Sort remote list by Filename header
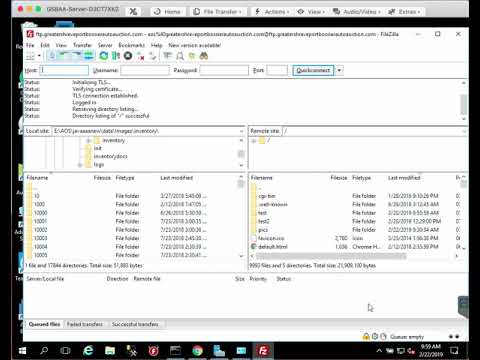 pos(262,178)
